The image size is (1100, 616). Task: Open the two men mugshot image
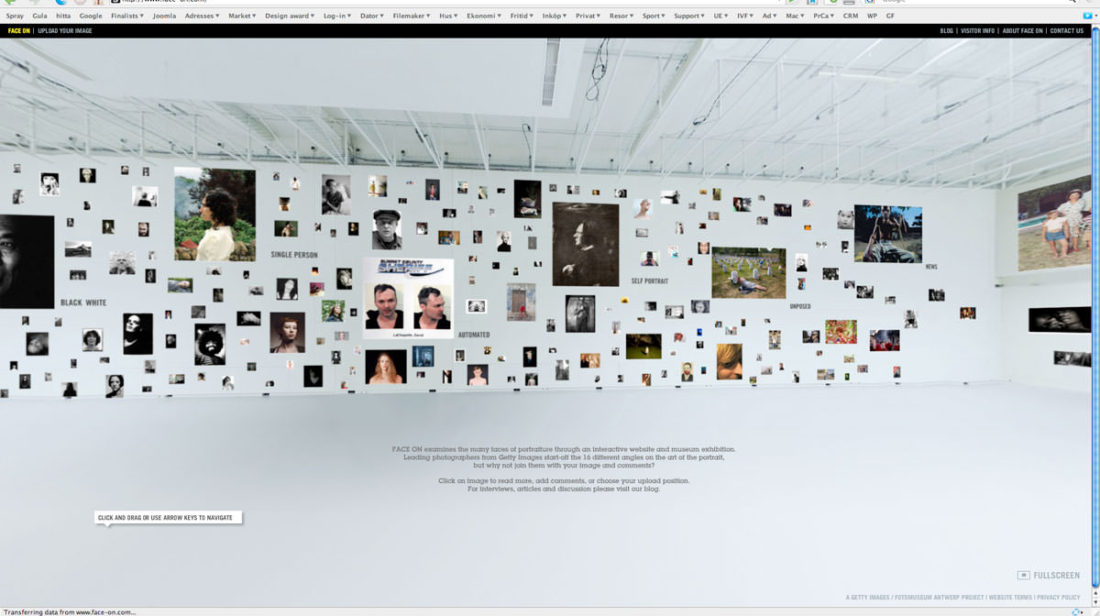coord(408,298)
